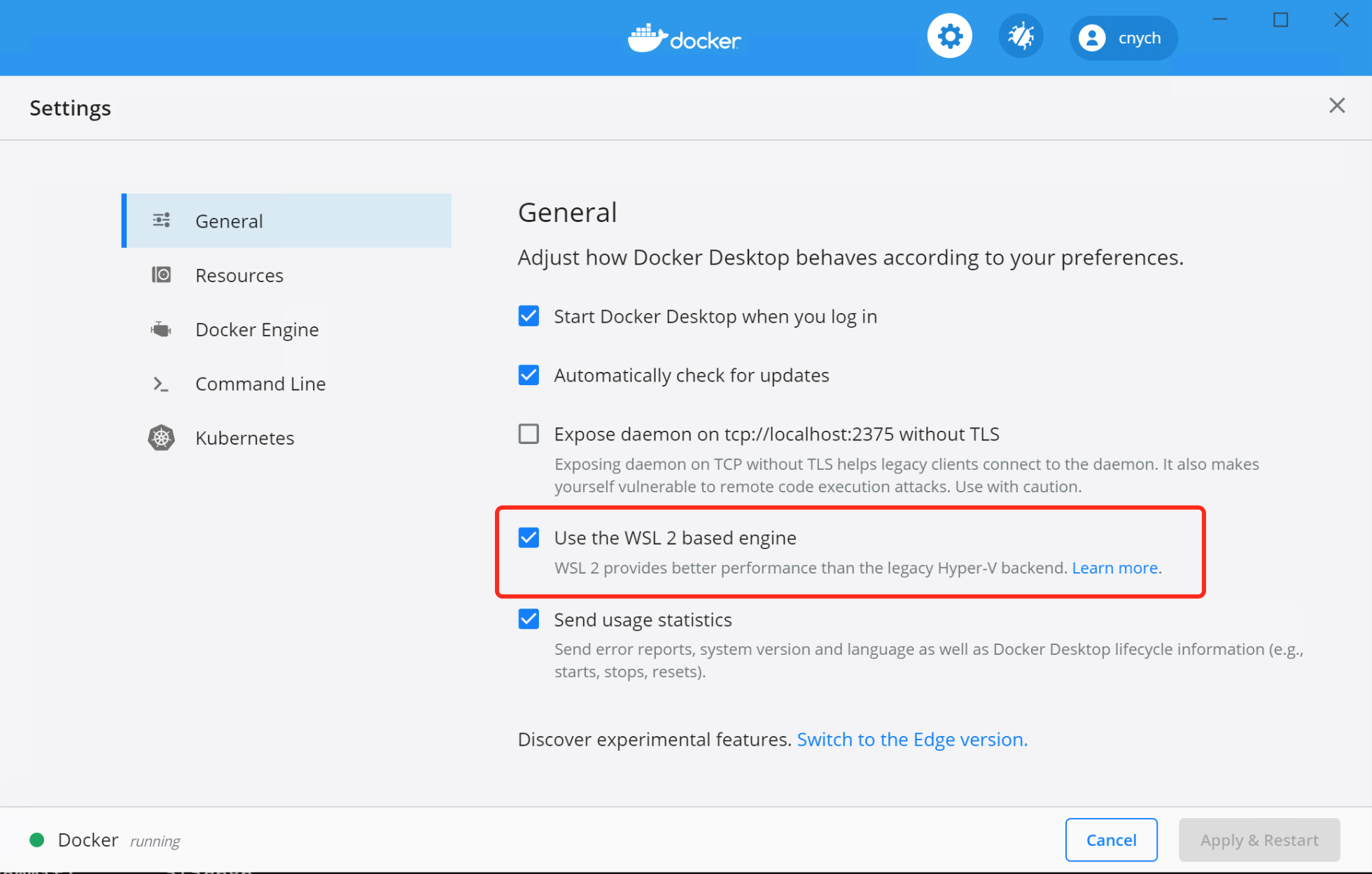Click the Settings panel title text
This screenshot has height=874, width=1372.
click(x=70, y=108)
